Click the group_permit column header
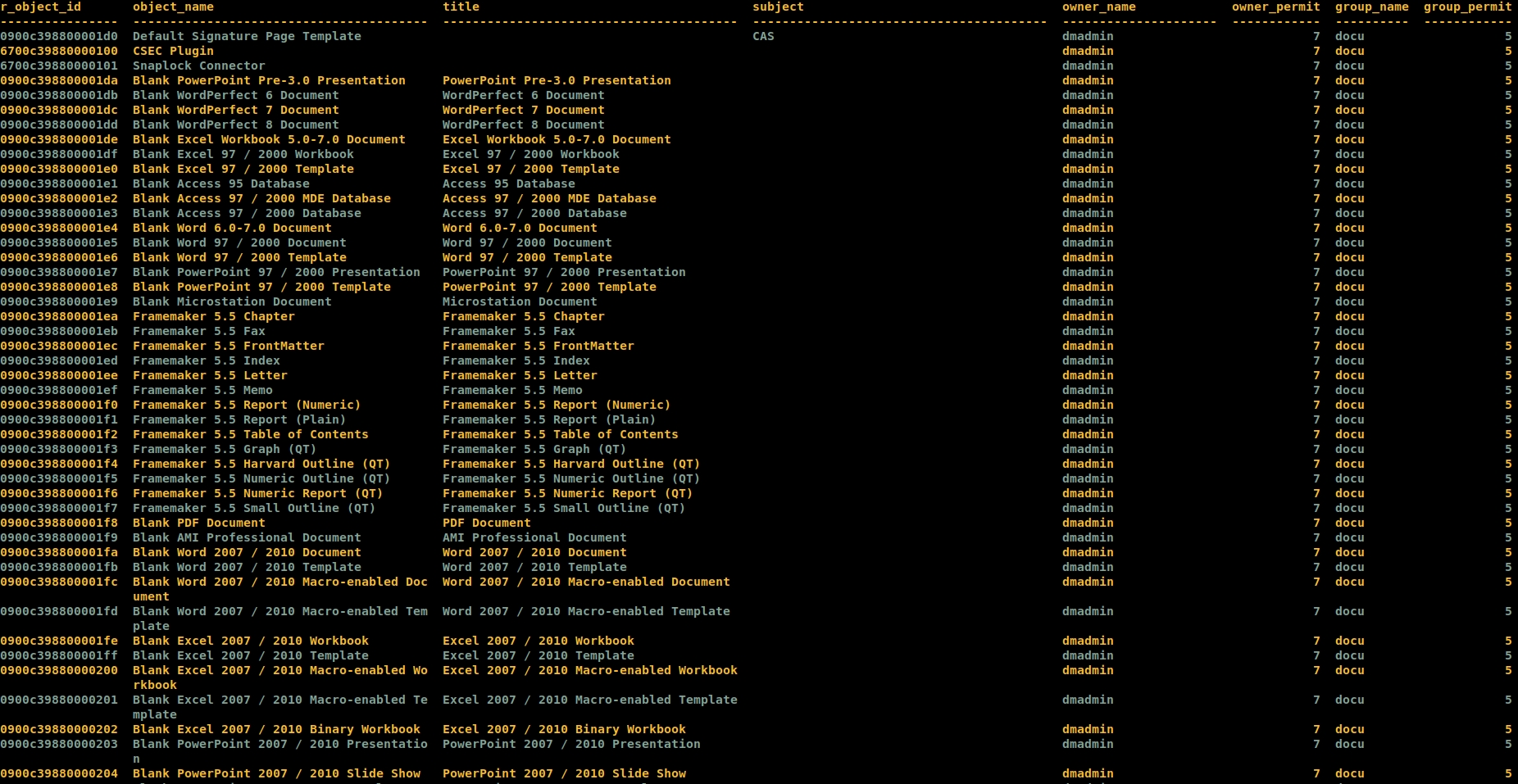The image size is (1518, 784). (x=1467, y=7)
